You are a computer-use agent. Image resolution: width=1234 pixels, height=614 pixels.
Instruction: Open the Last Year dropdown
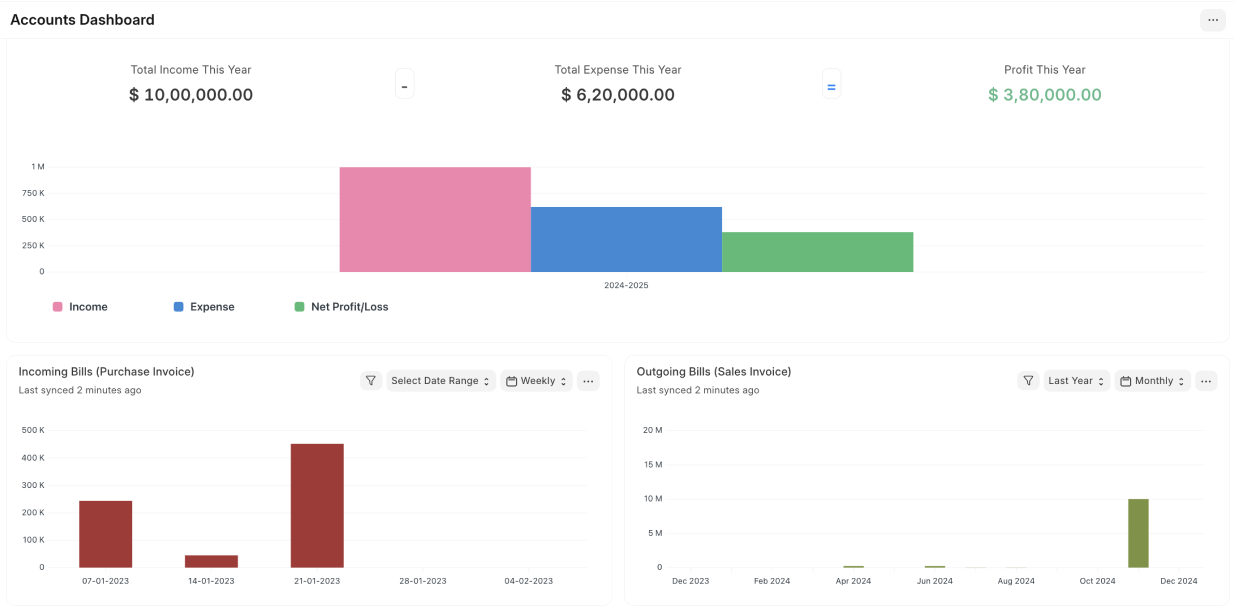coord(1076,381)
